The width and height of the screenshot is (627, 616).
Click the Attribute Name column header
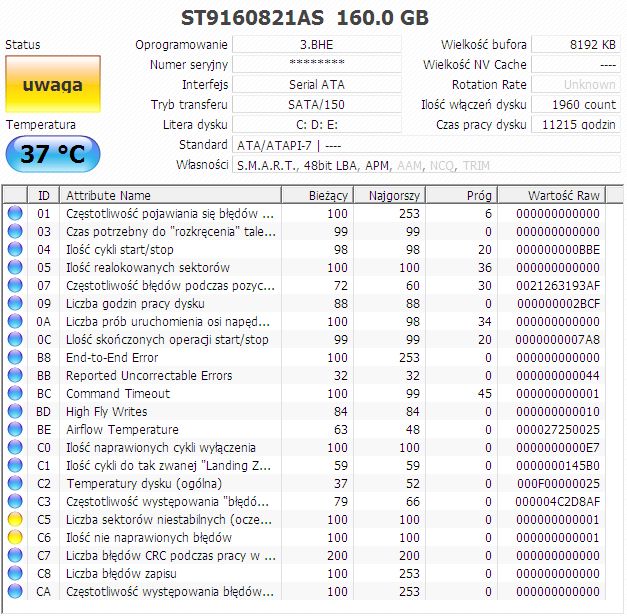(170, 195)
